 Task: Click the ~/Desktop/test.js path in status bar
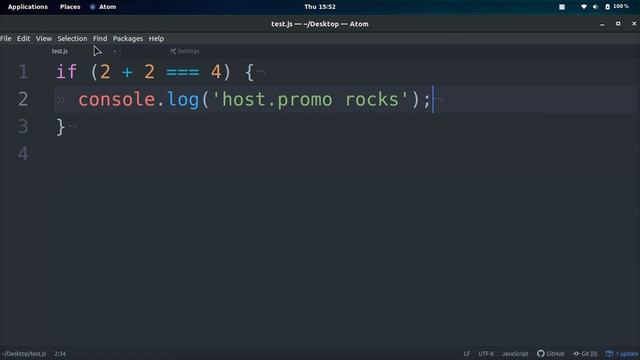click(24, 353)
